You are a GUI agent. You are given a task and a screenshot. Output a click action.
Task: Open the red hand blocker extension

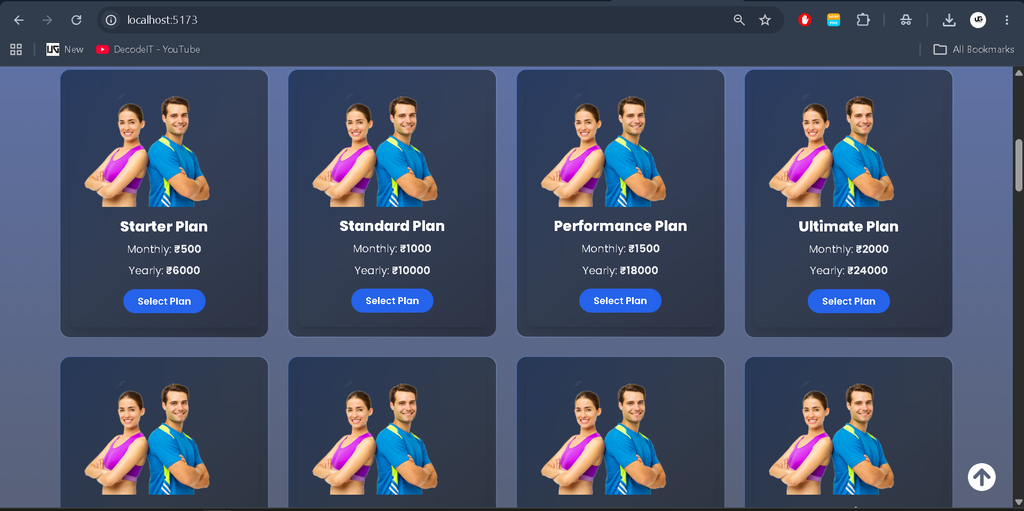coord(805,20)
